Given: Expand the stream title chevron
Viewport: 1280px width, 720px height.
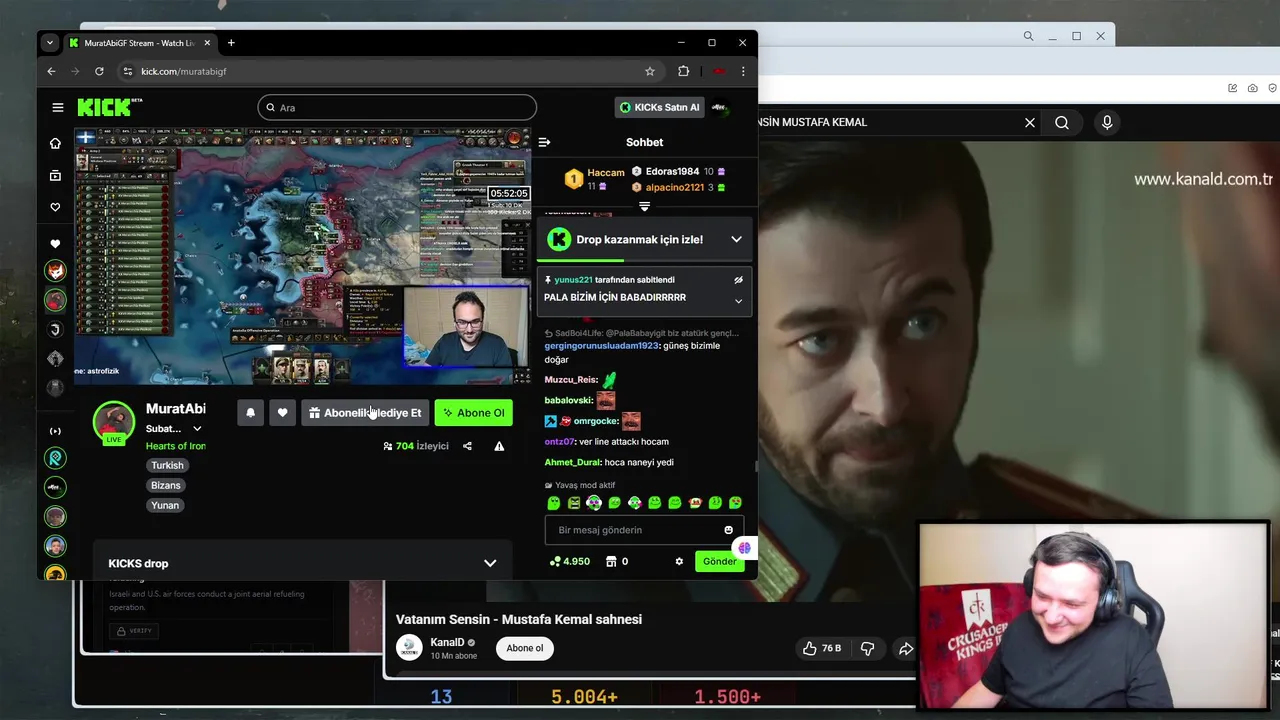Looking at the screenshot, I should [x=197, y=429].
